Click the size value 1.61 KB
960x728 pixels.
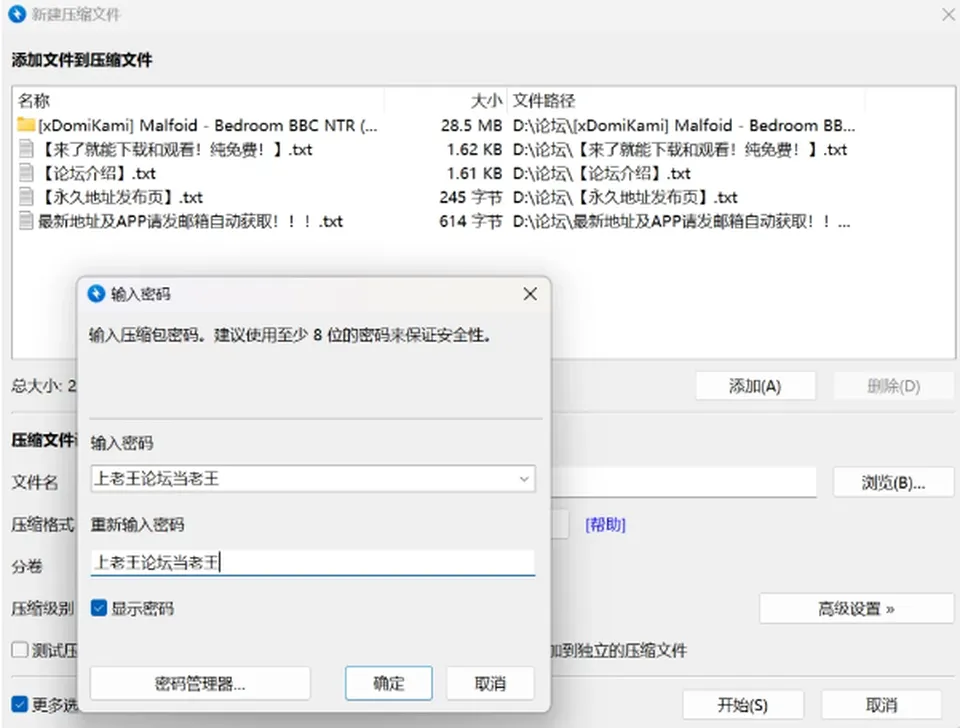click(474, 173)
